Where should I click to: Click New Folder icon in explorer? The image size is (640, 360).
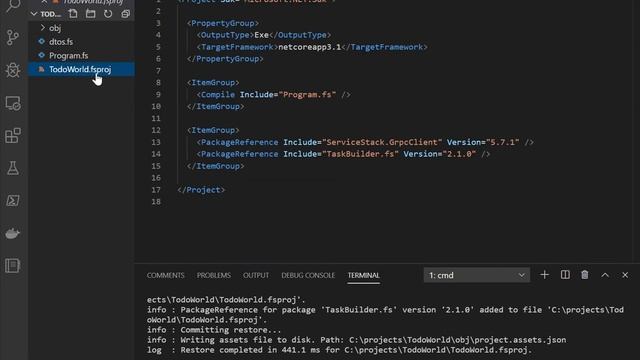pyautogui.click(x=91, y=14)
